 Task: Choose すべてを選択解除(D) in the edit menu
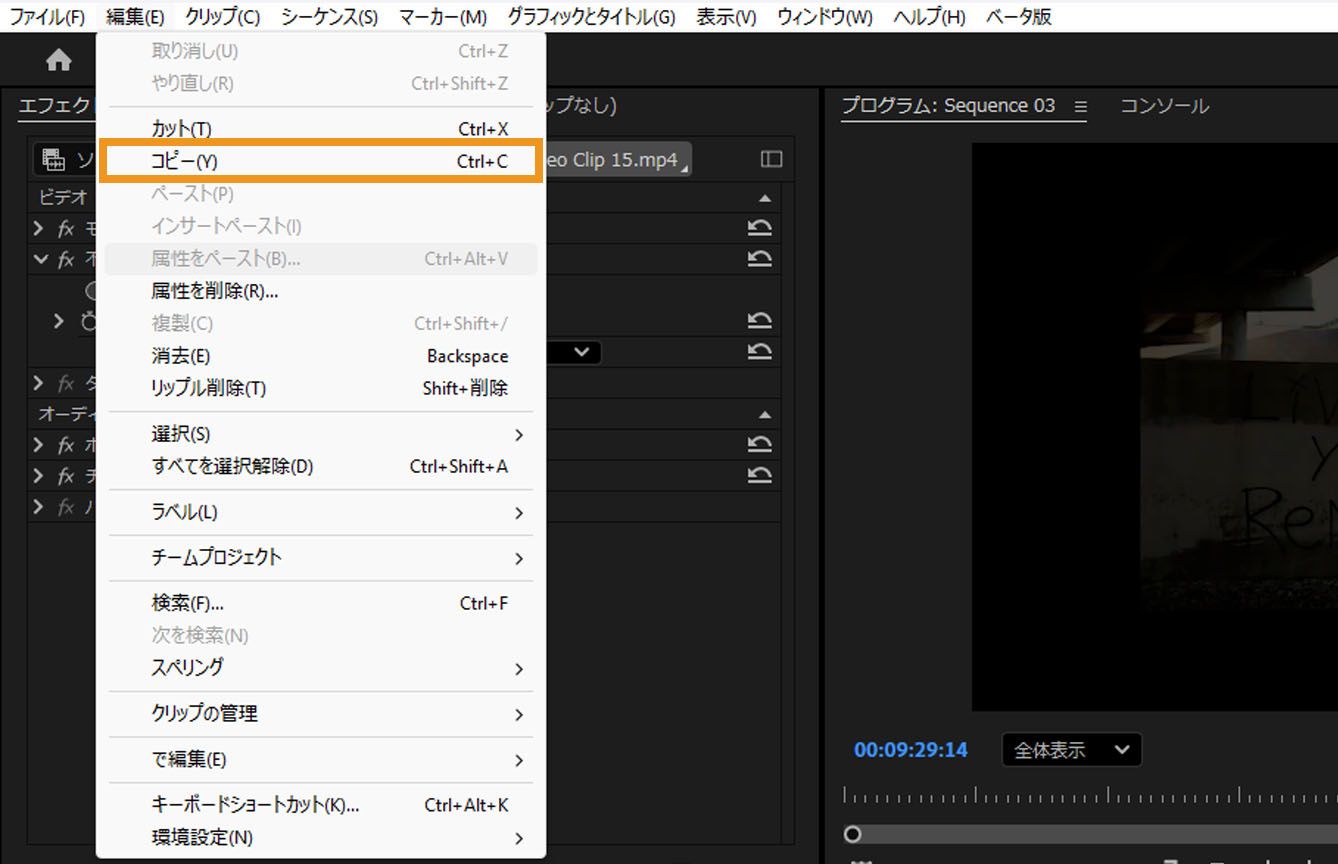(x=321, y=466)
